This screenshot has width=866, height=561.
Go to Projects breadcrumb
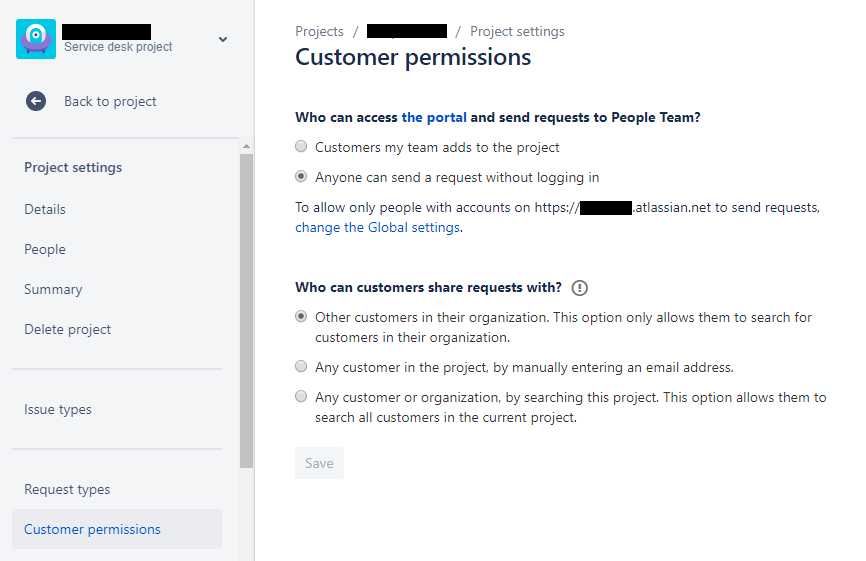point(319,31)
